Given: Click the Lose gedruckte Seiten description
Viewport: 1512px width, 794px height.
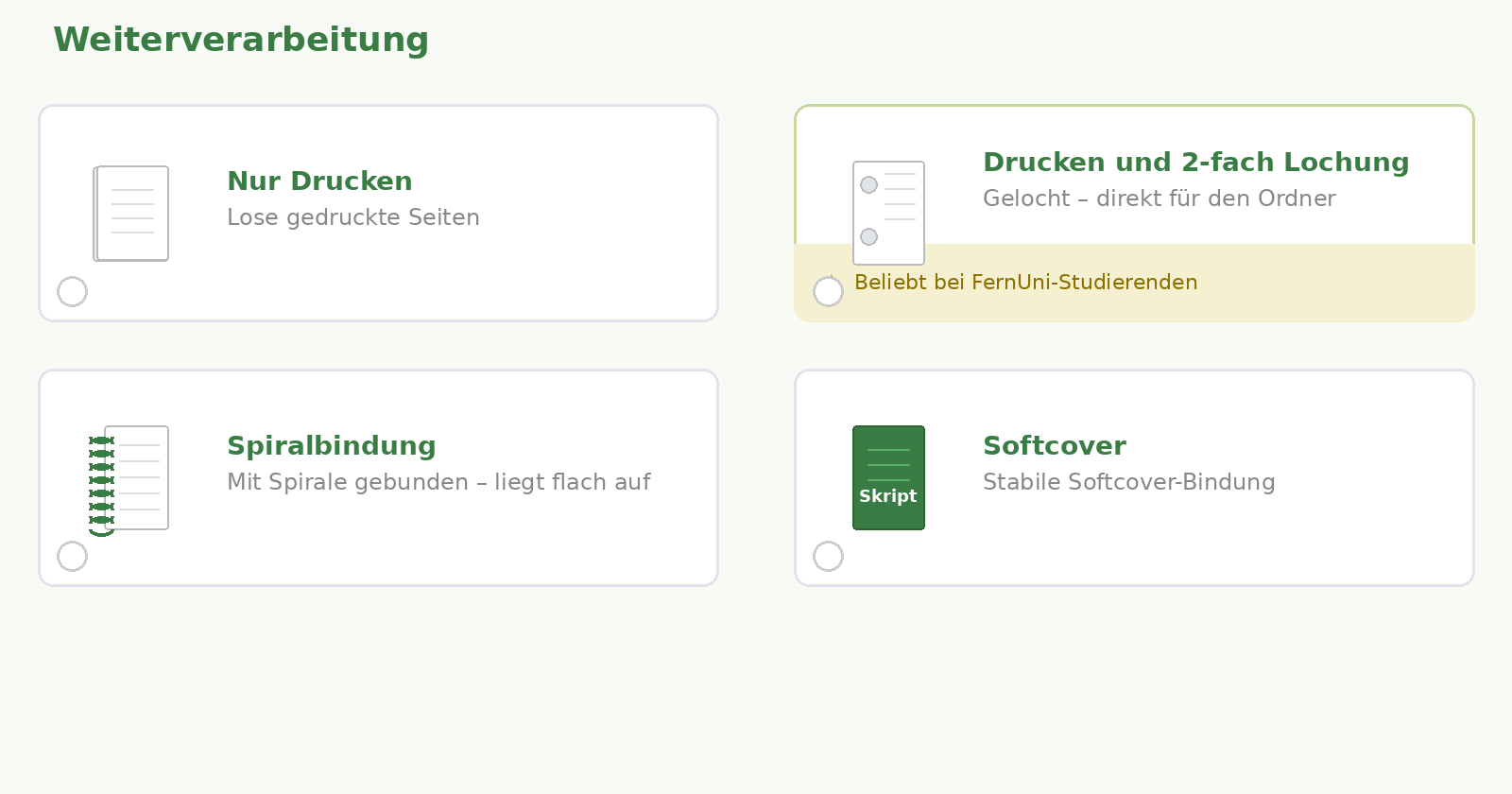Looking at the screenshot, I should click(352, 217).
